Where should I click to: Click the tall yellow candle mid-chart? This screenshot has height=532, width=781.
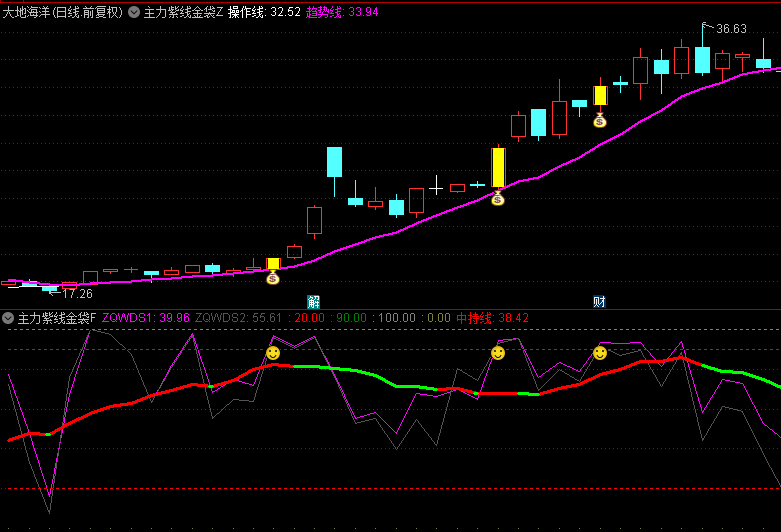[498, 168]
